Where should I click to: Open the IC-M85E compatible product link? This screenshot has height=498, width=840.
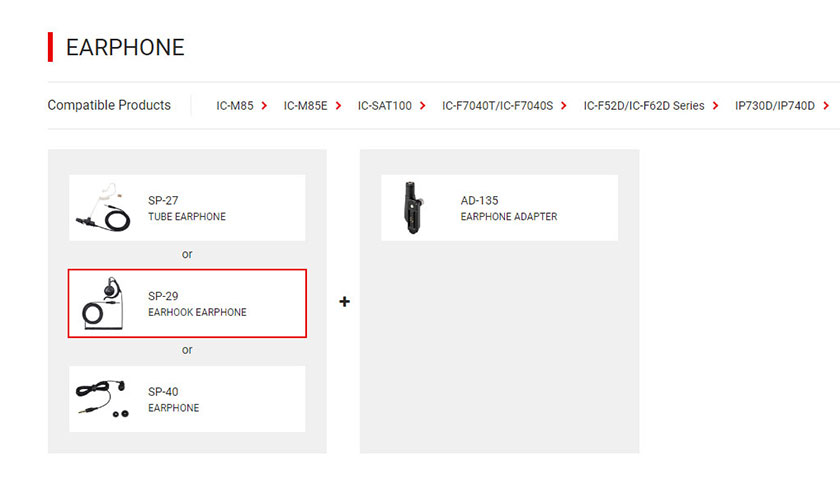point(305,106)
